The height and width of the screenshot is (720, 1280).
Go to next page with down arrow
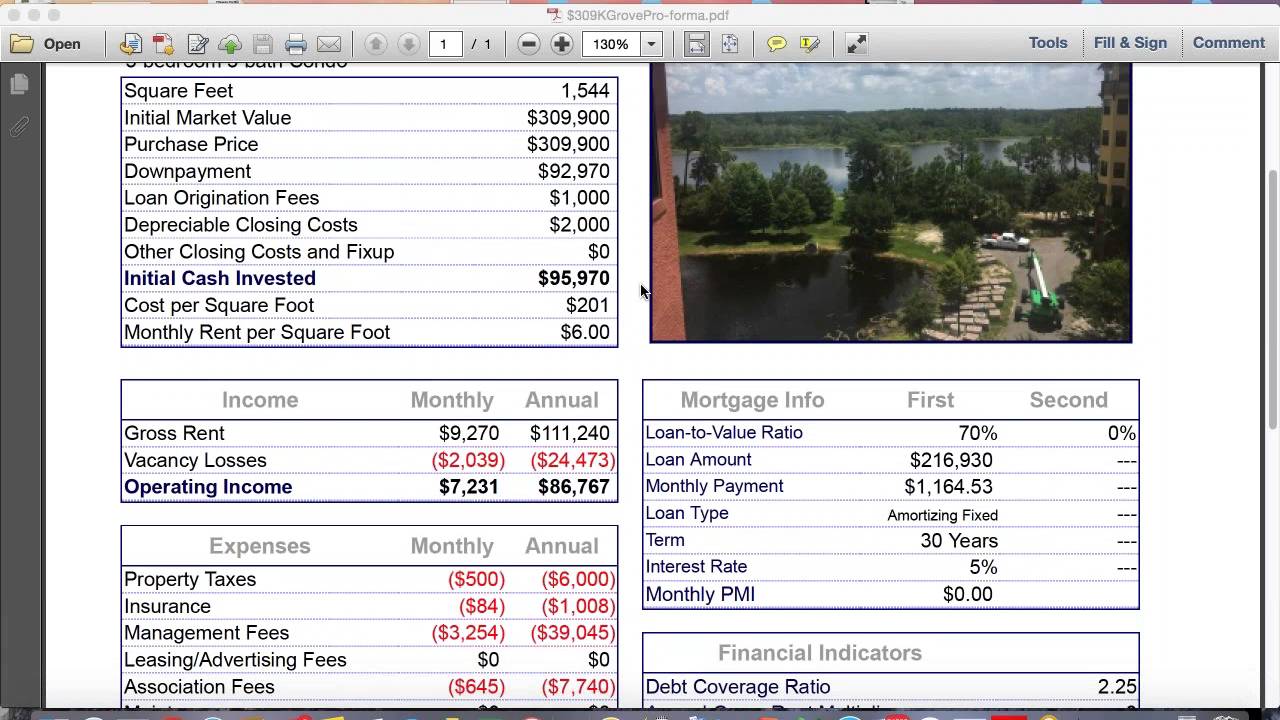click(408, 44)
